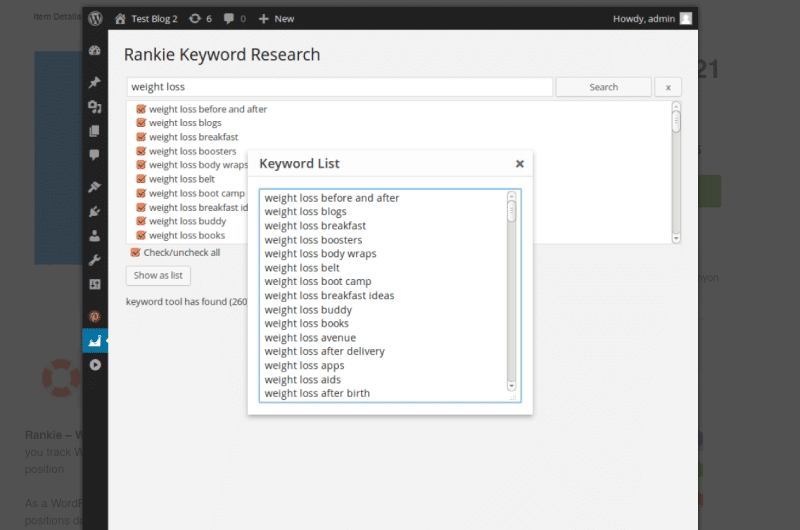Open the Plugins sidebar icon
The height and width of the screenshot is (530, 800).
click(95, 211)
